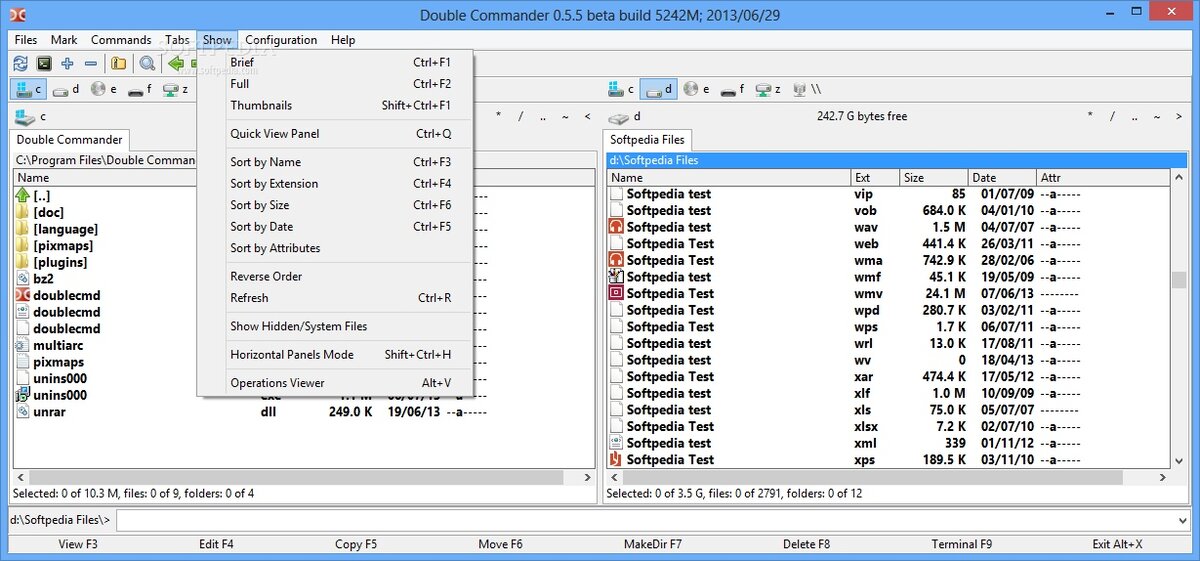This screenshot has height=561, width=1200.
Task: Open the Mark menu
Action: pyautogui.click(x=64, y=40)
